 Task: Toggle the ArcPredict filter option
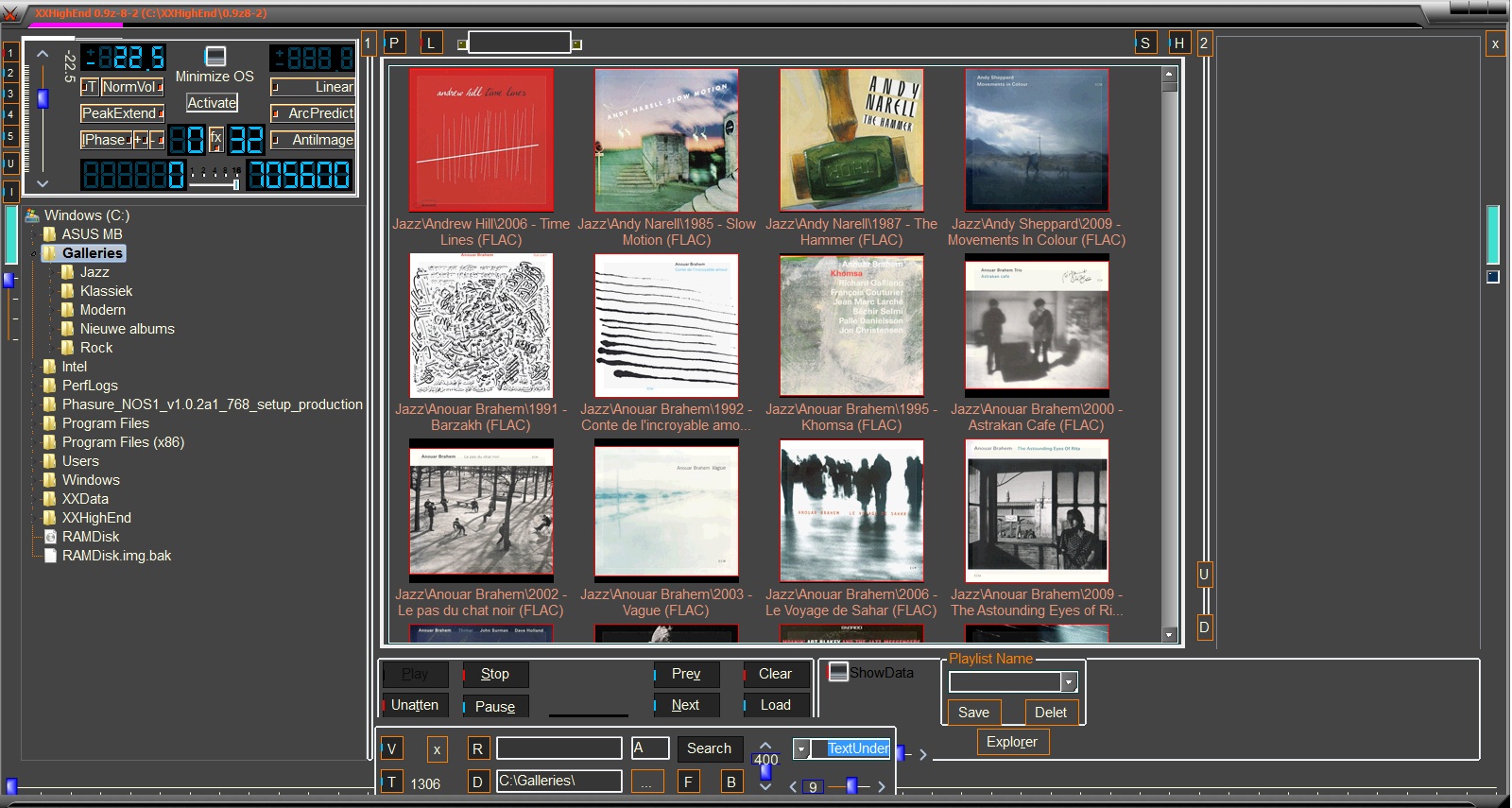point(313,113)
